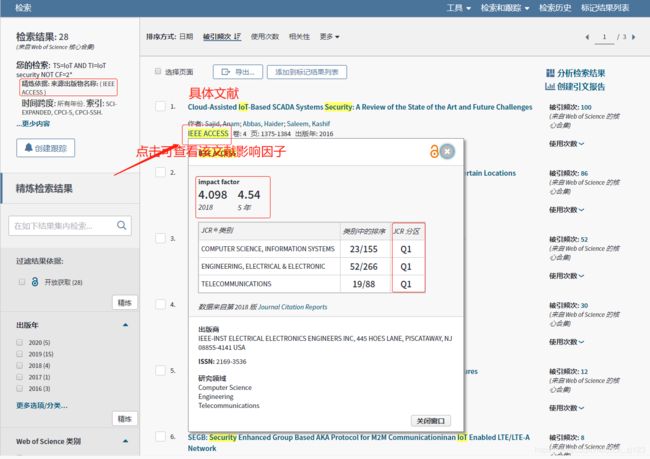Open the Cloud-Assisted IoT-Based SCADA article title

click(x=360, y=107)
